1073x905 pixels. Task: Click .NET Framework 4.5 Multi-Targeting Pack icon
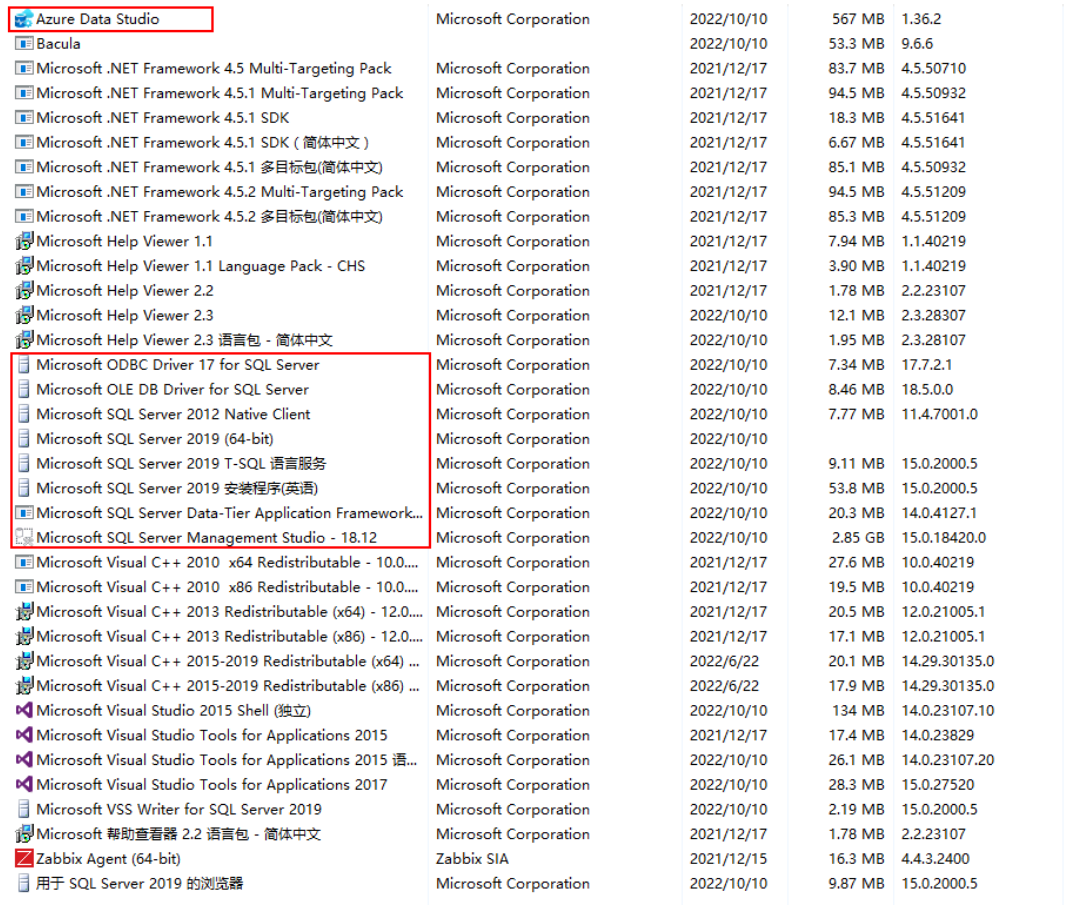(x=24, y=68)
